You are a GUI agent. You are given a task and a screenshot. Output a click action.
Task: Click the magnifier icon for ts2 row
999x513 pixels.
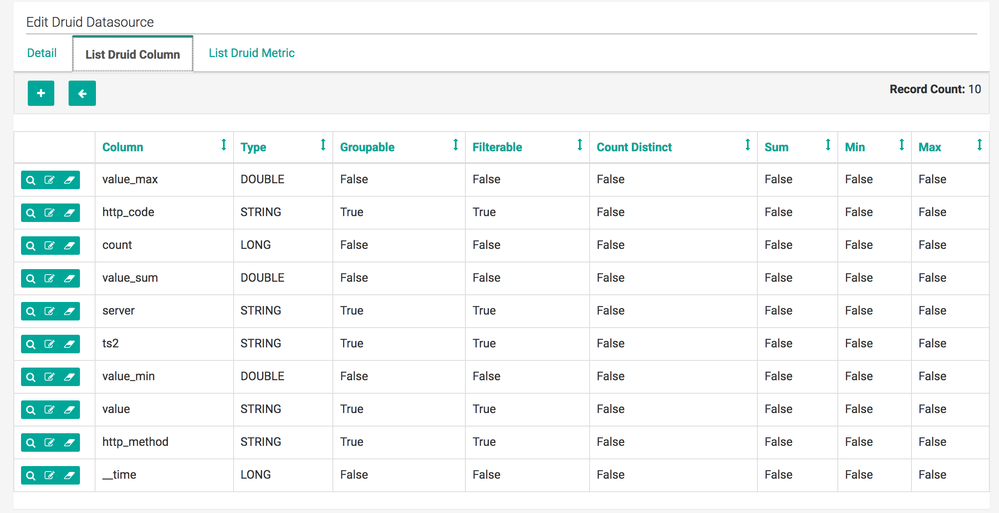(31, 344)
